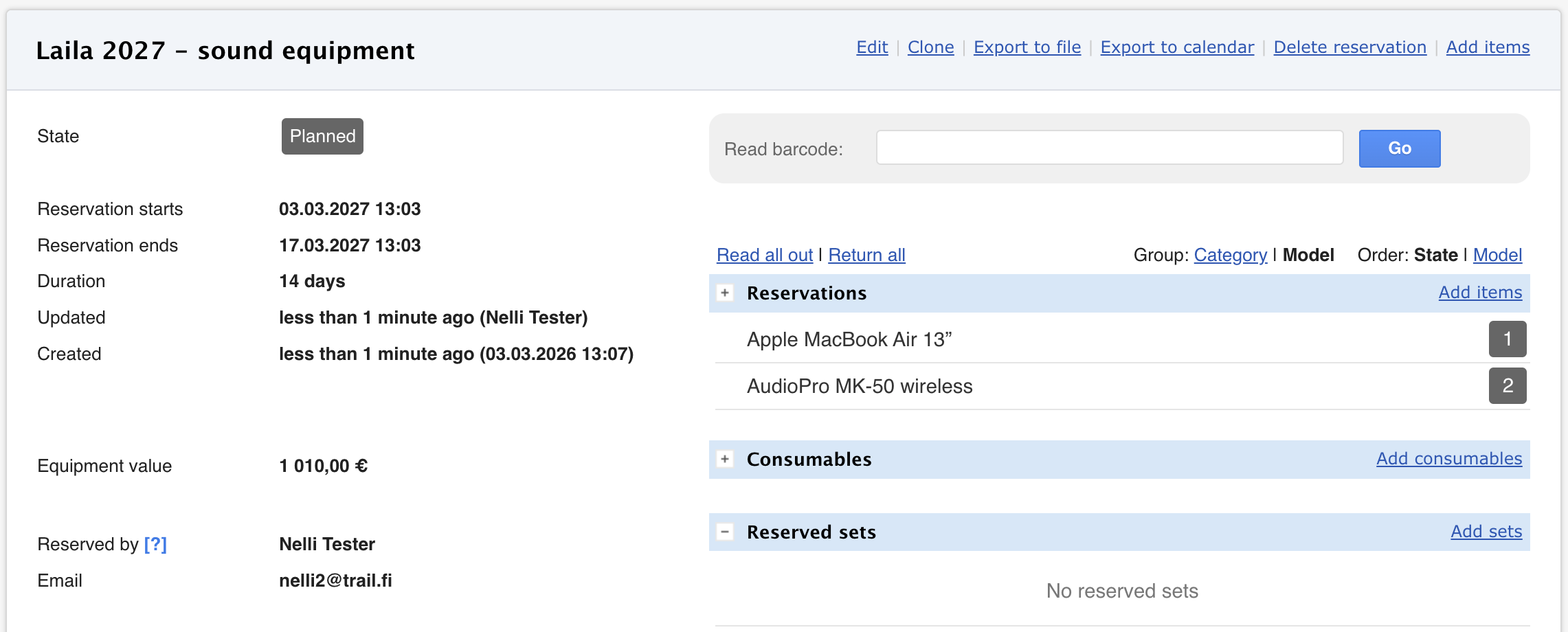1568x632 pixels.
Task: Focus the Read barcode input field
Action: click(1109, 148)
